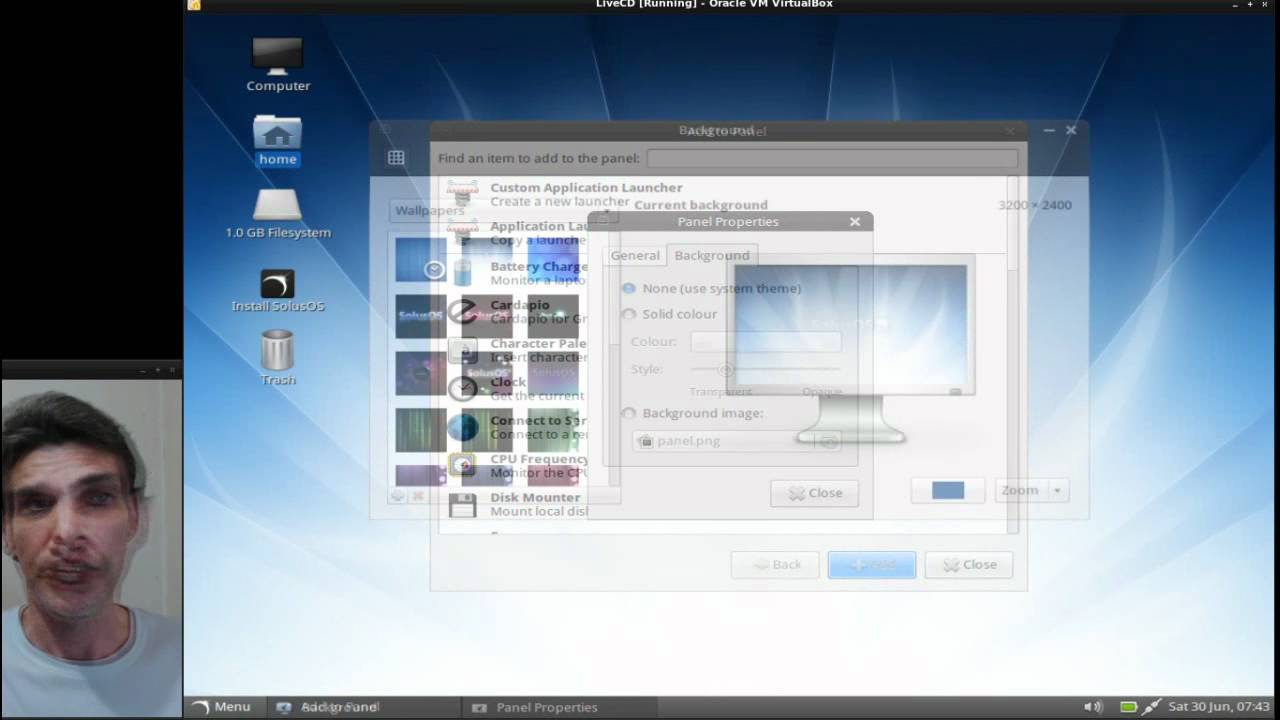Click the Style transparency slider

tap(766, 369)
